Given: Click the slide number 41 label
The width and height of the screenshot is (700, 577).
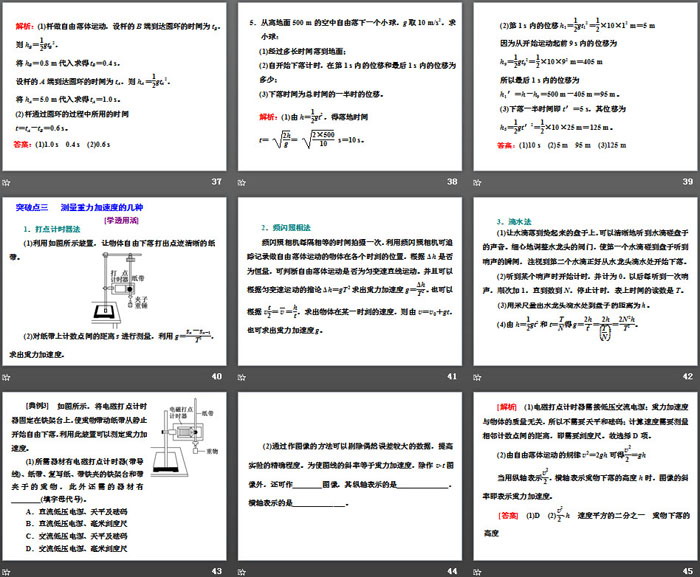Looking at the screenshot, I should pos(451,376).
